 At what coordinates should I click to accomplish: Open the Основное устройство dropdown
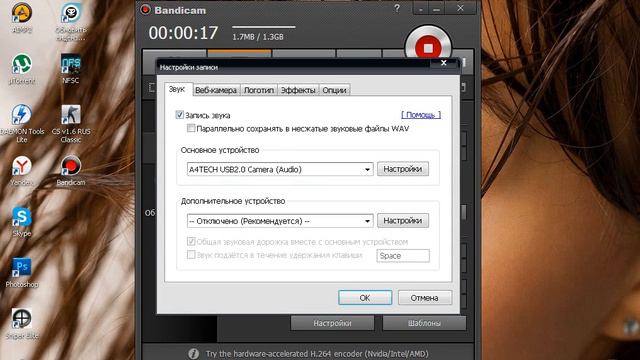(x=280, y=169)
